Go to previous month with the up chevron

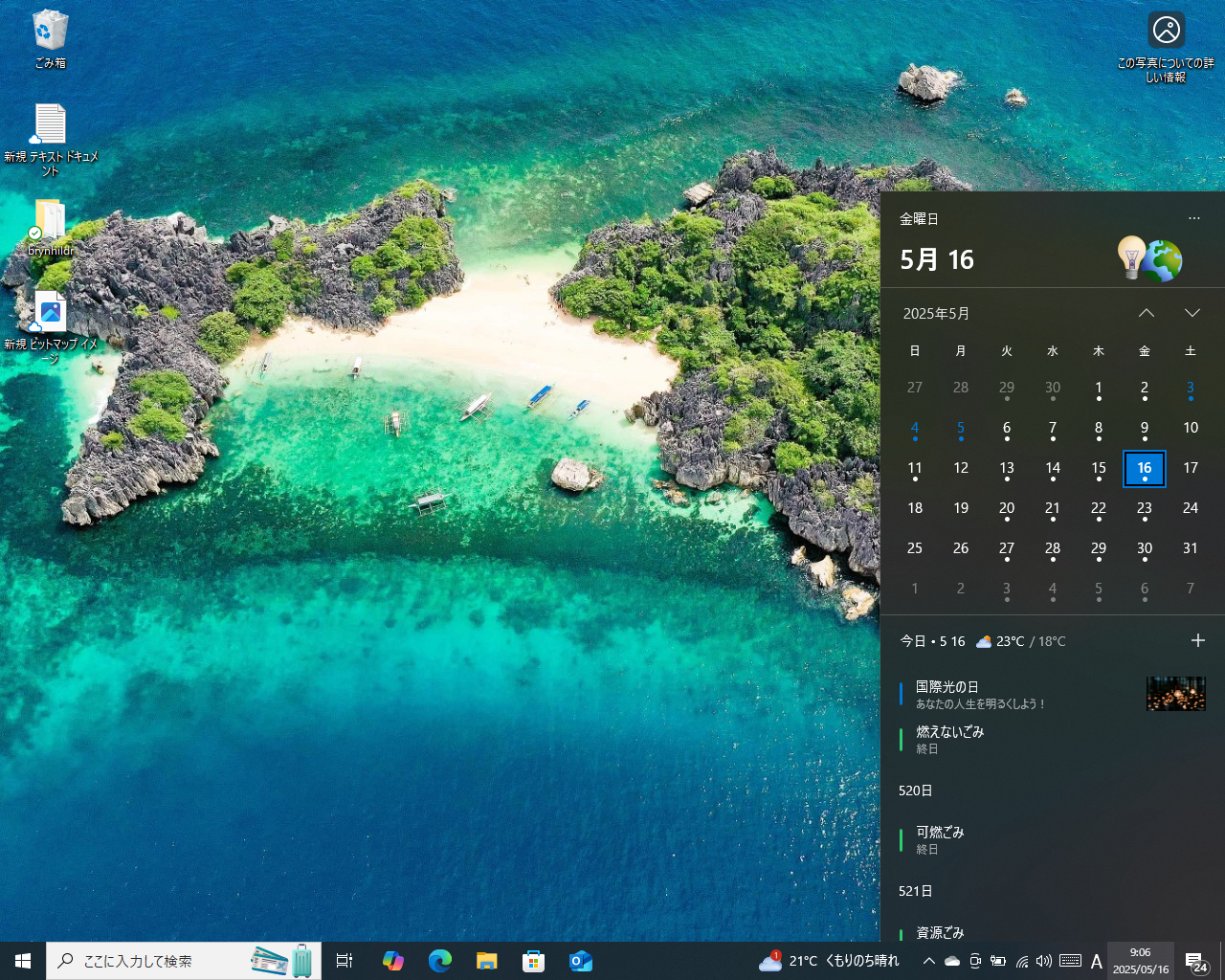tap(1147, 312)
